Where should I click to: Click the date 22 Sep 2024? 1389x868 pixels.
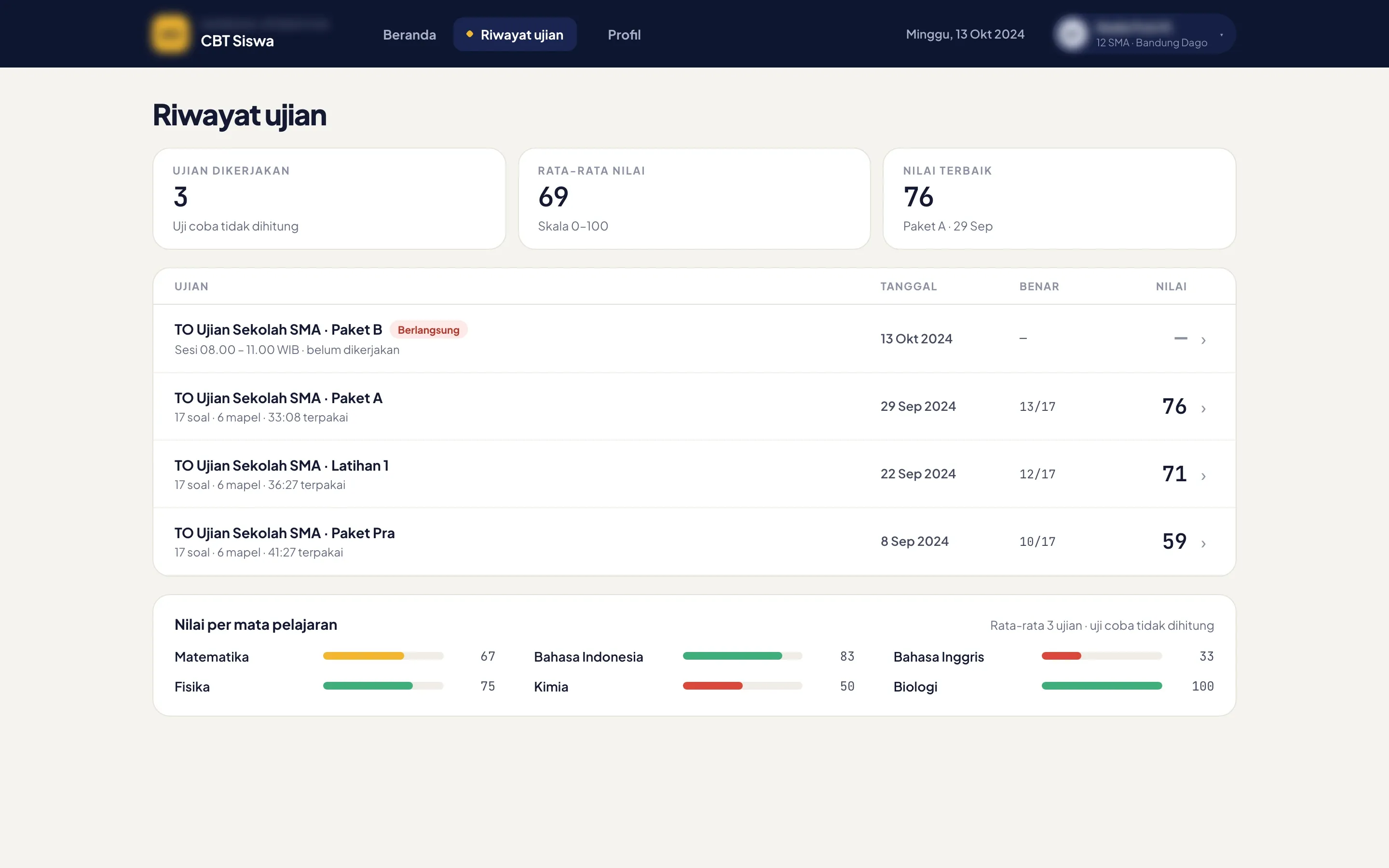918,474
